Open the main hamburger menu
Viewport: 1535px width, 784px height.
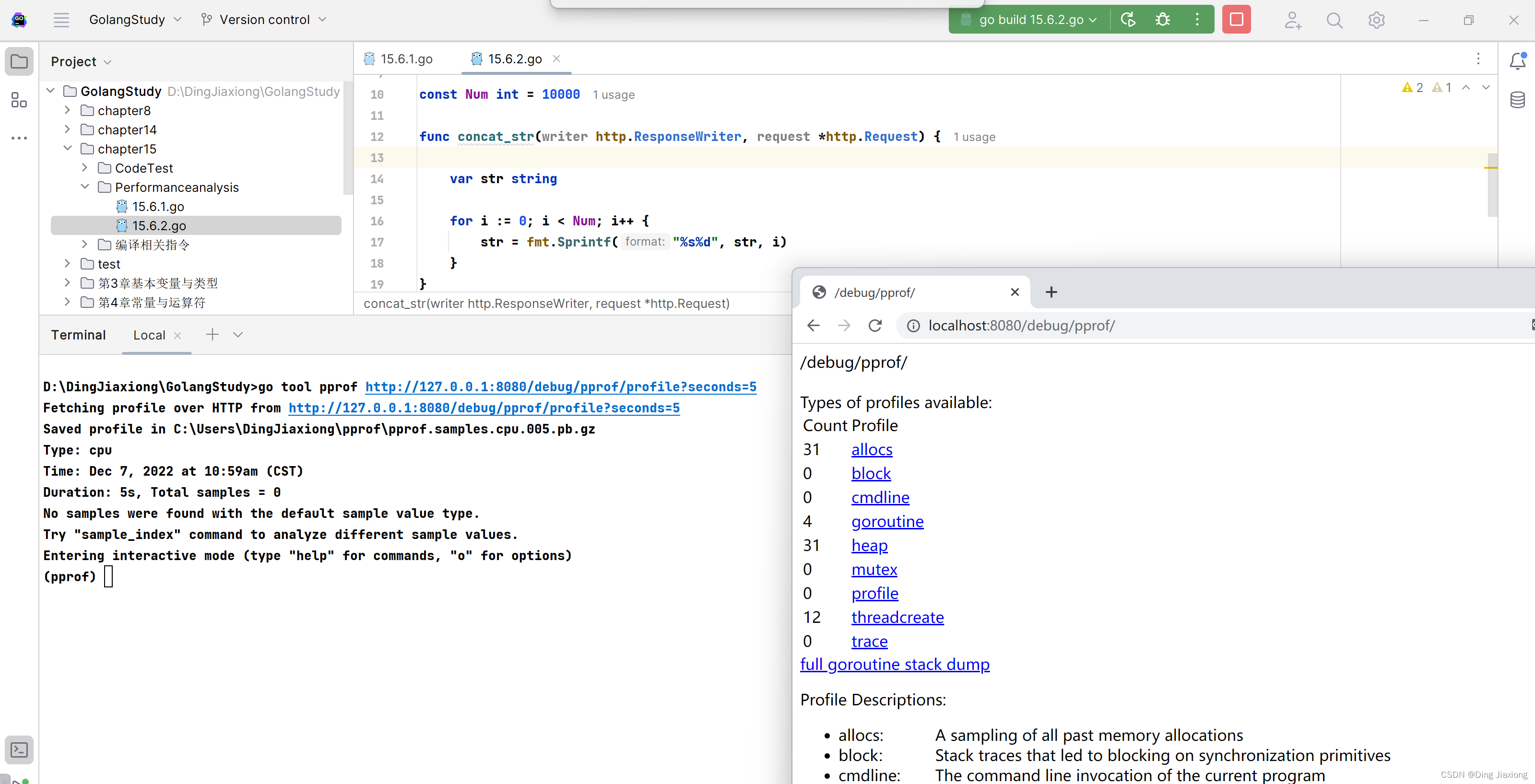(61, 20)
